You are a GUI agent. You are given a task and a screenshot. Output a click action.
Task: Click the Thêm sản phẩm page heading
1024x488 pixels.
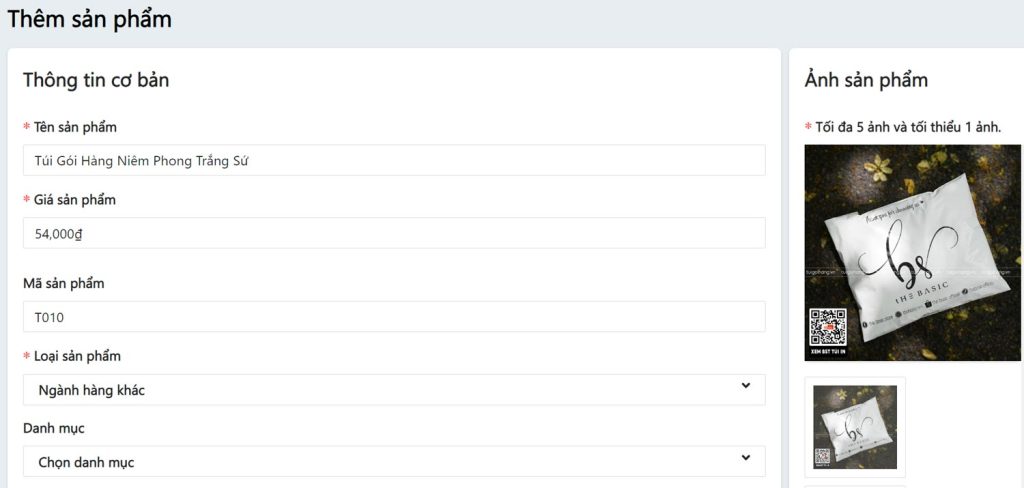click(x=90, y=19)
